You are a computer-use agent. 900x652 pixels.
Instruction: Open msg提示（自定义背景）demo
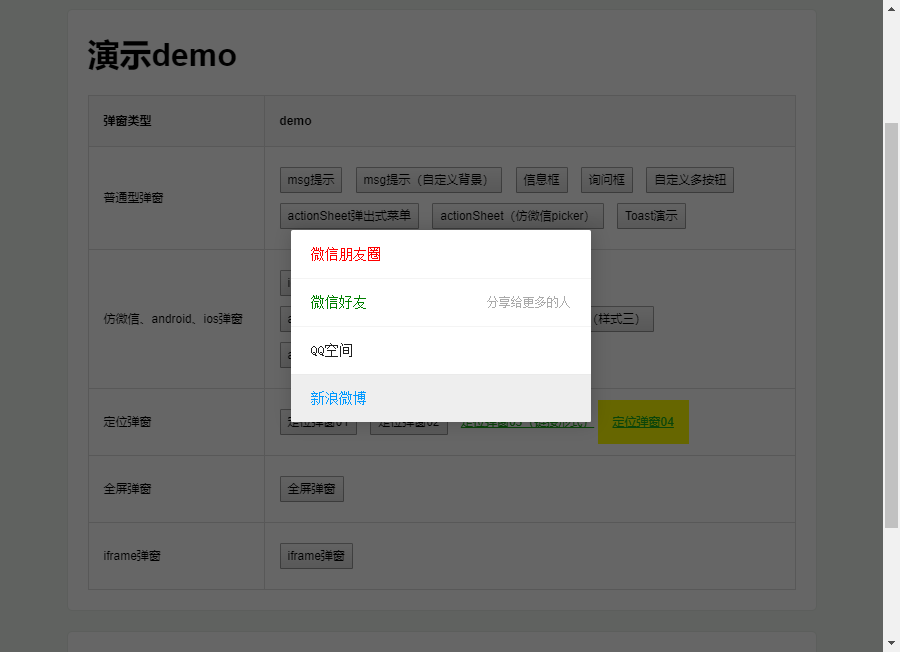pos(428,180)
